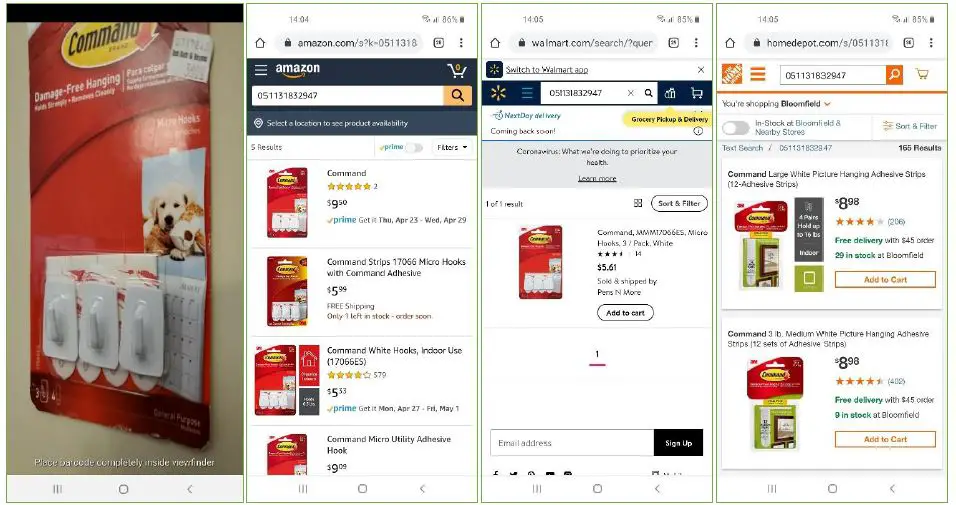The height and width of the screenshot is (505, 956).
Task: Open the Home Depot cart icon
Action: [x=922, y=74]
